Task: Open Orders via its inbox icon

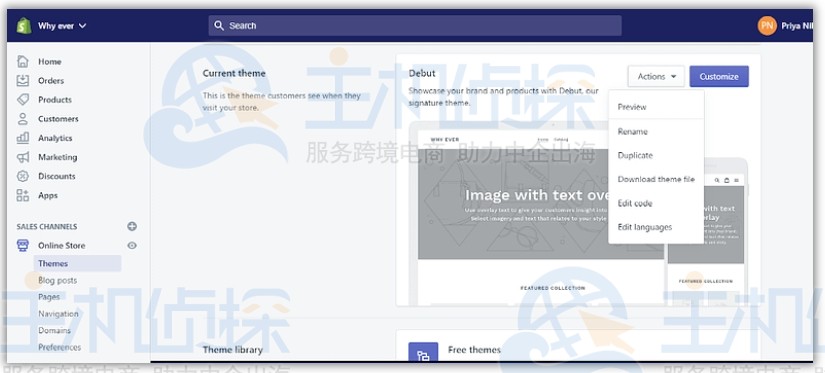Action: (23, 80)
